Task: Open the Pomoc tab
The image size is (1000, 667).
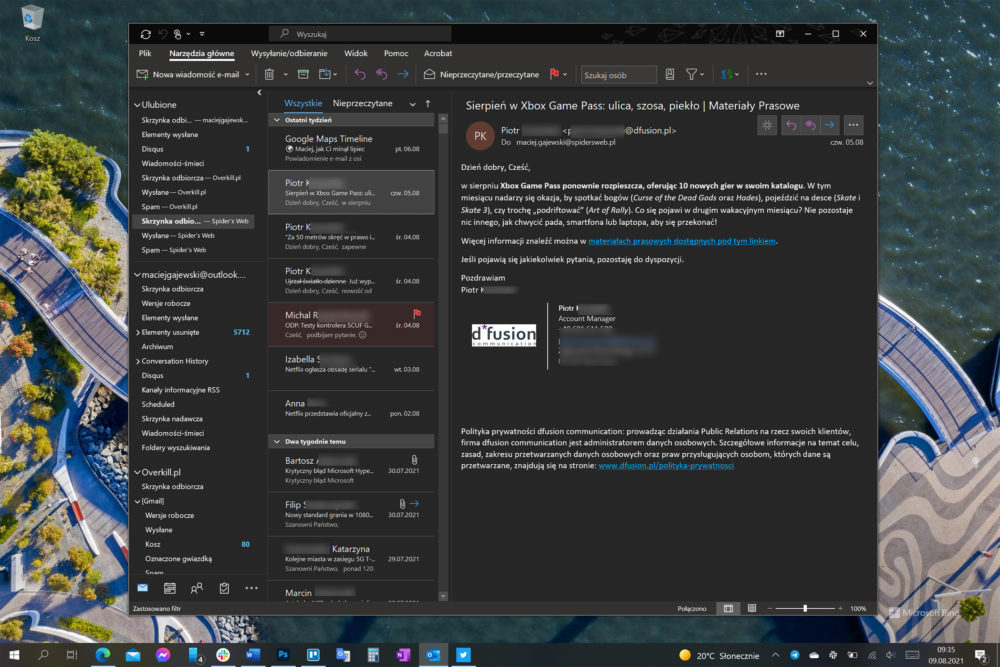Action: point(396,54)
